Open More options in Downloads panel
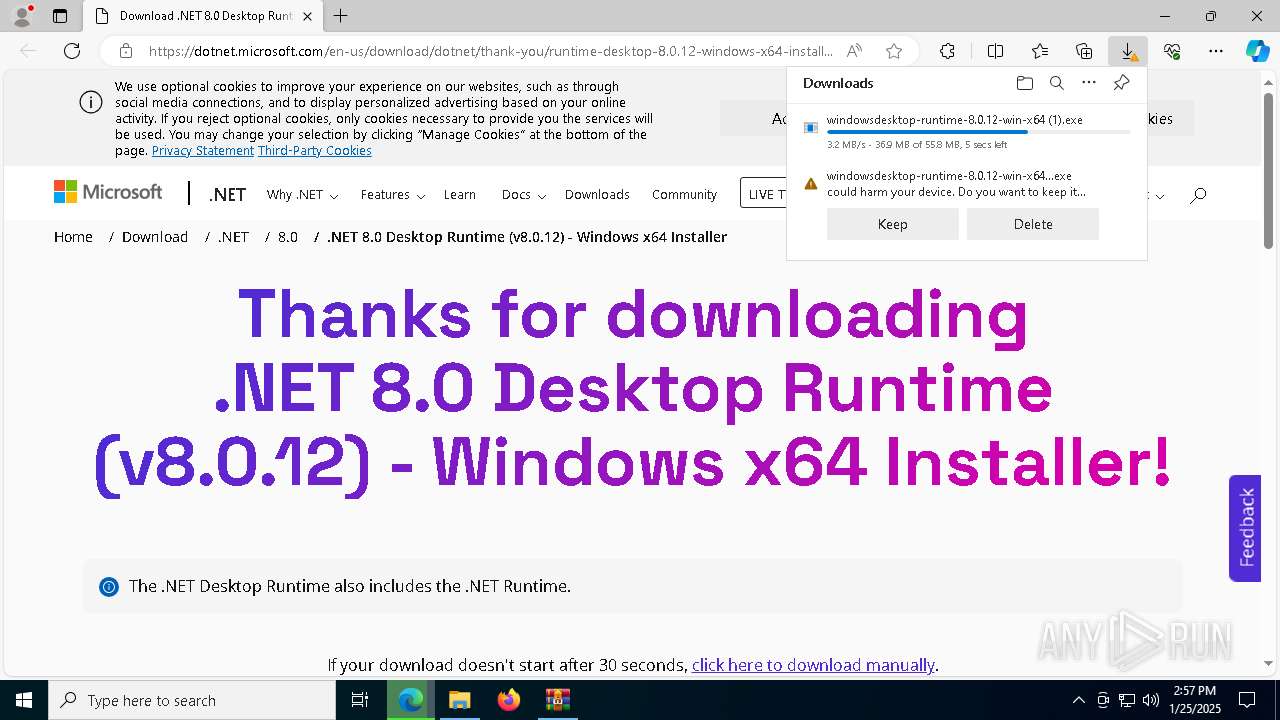1280x720 pixels. [x=1089, y=83]
